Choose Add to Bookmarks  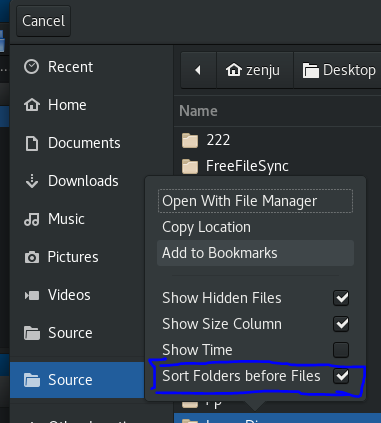255,253
